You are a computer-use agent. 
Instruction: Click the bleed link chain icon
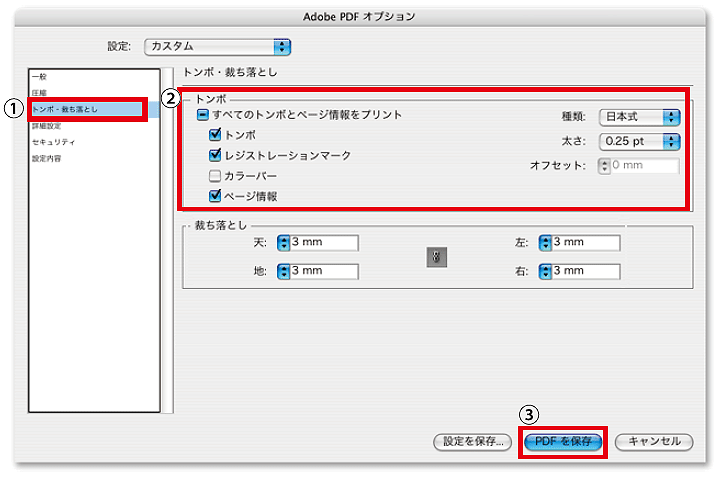click(436, 257)
